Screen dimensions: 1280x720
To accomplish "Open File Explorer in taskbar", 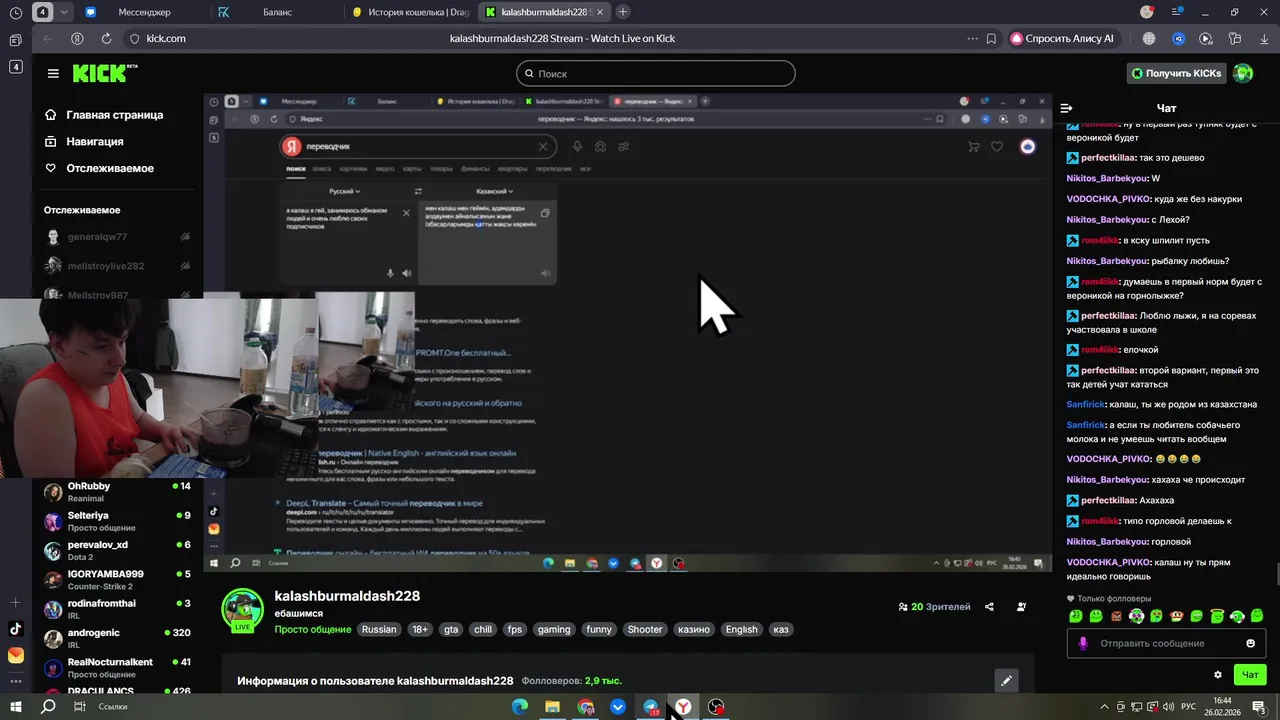I will (x=552, y=707).
